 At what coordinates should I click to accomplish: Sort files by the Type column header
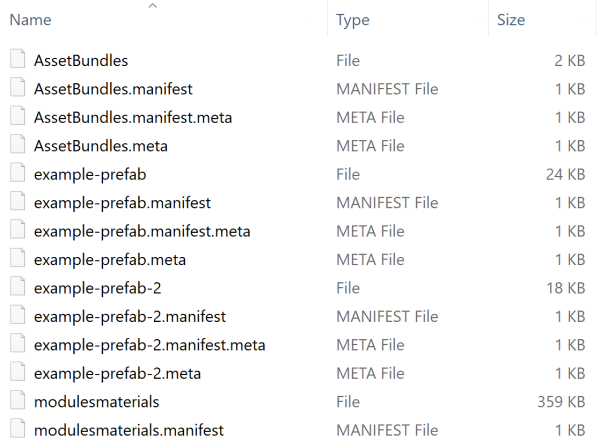[x=353, y=20]
